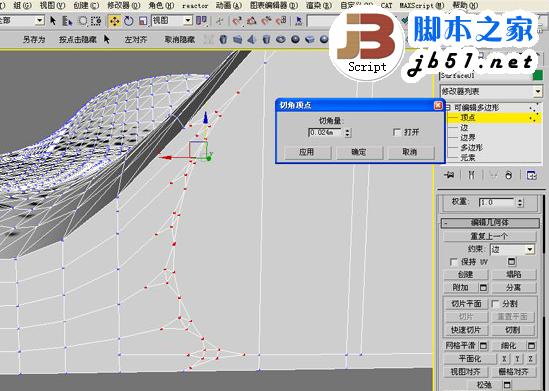The height and width of the screenshot is (391, 549).
Task: Click the Use Pivot Point Center icon
Action: (x=201, y=21)
